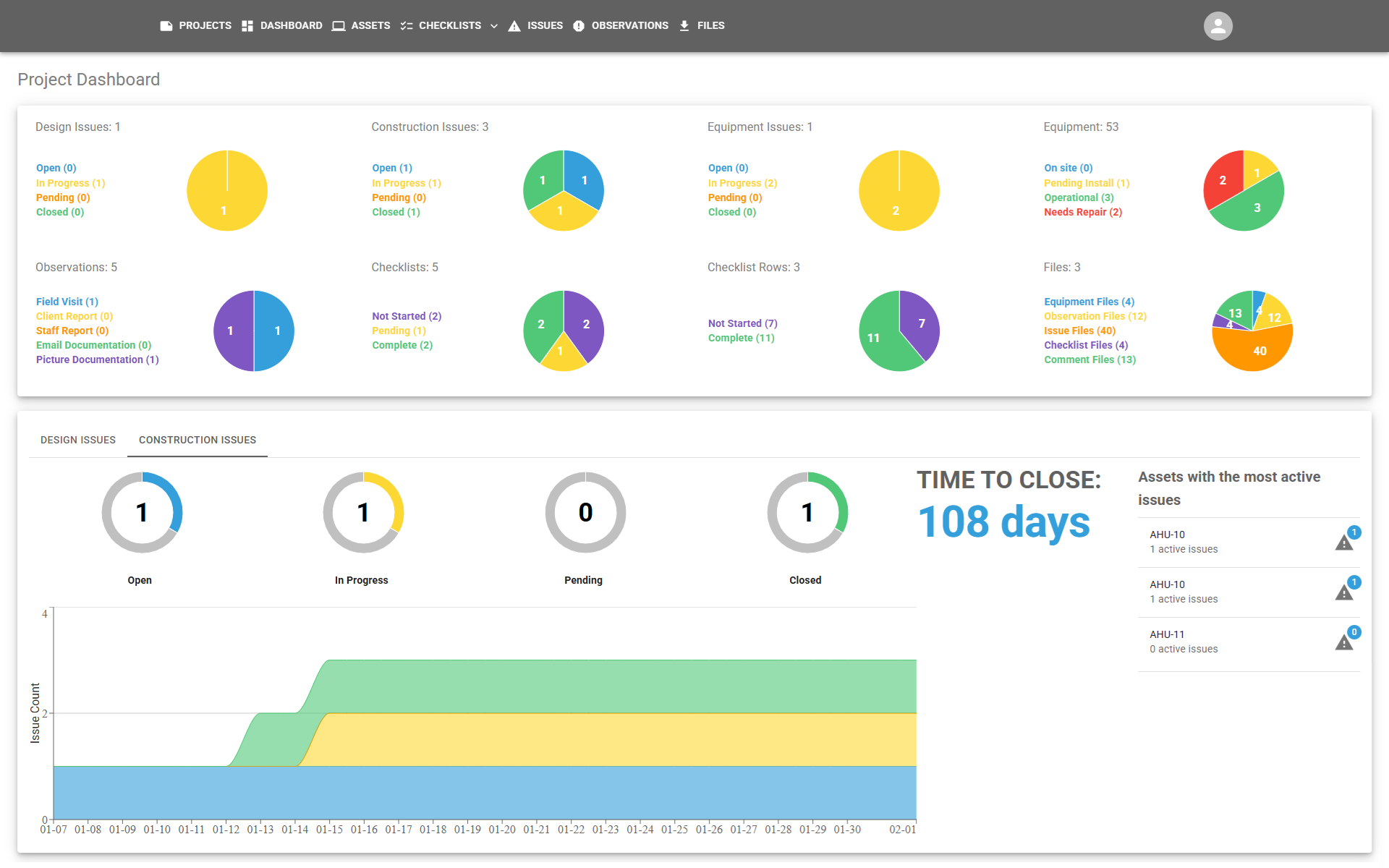
Task: Click AHU-11 warning icon with 0 badge
Action: pyautogui.click(x=1344, y=642)
